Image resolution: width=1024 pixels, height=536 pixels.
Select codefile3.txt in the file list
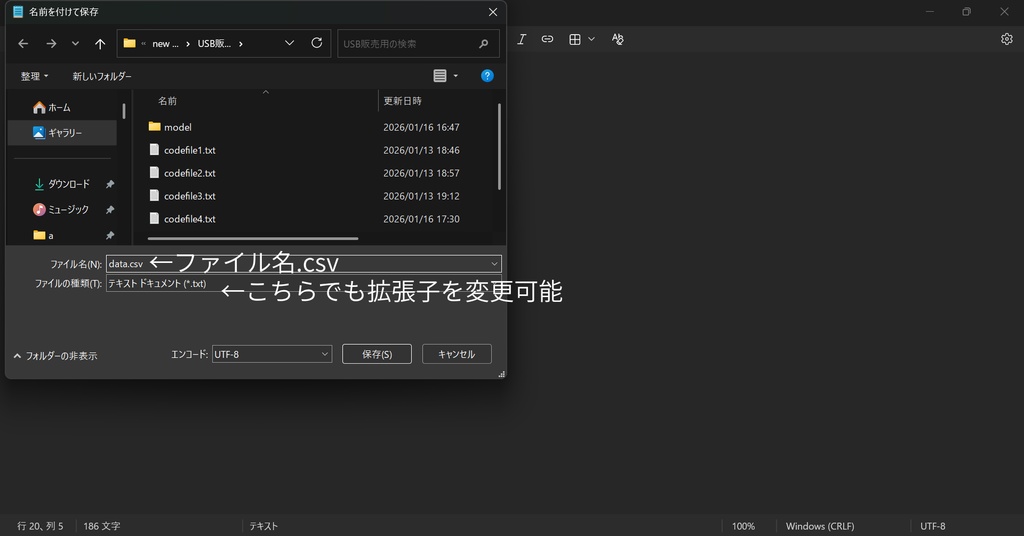point(182,196)
